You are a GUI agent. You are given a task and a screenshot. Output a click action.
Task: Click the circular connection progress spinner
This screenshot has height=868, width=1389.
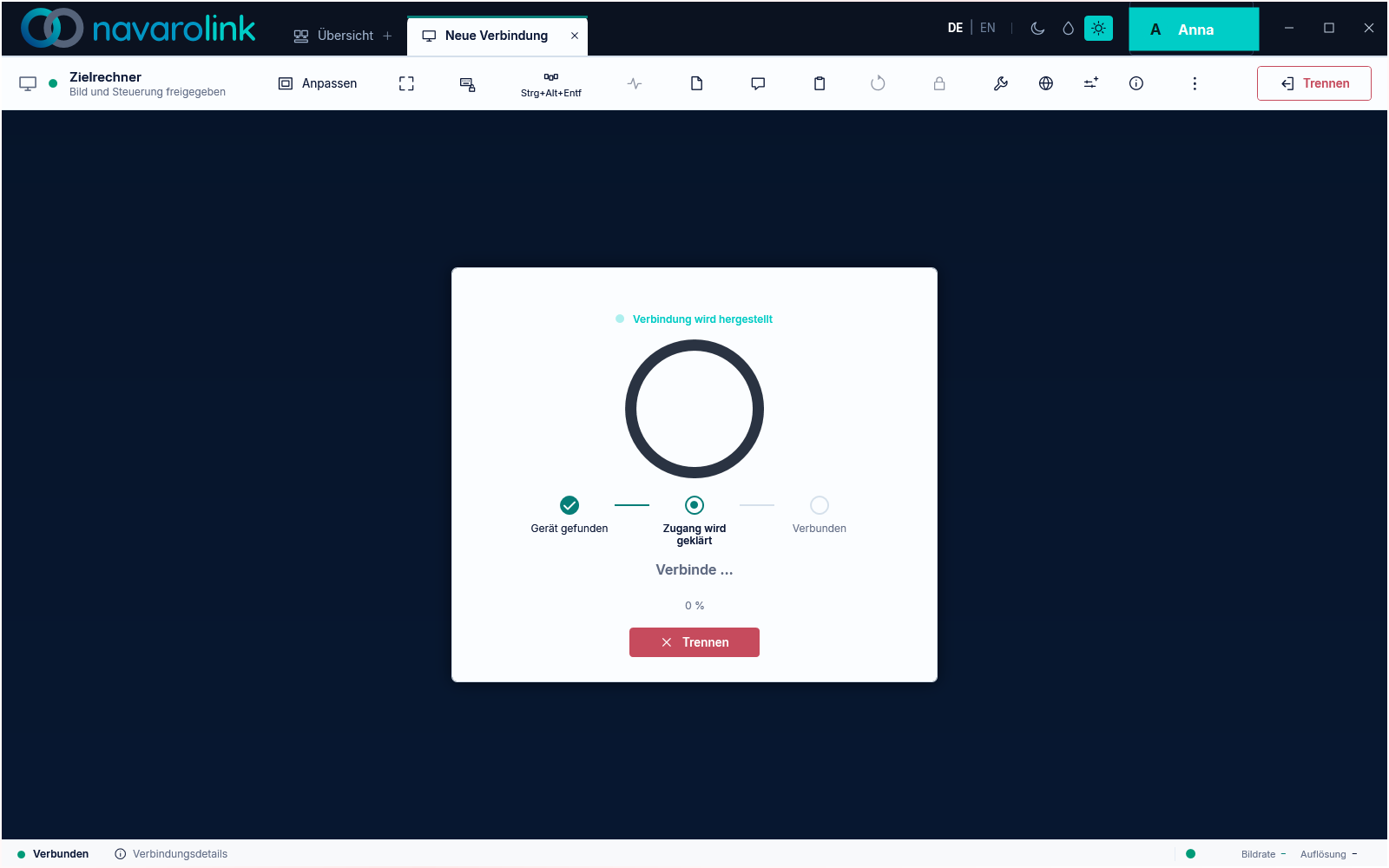[694, 409]
